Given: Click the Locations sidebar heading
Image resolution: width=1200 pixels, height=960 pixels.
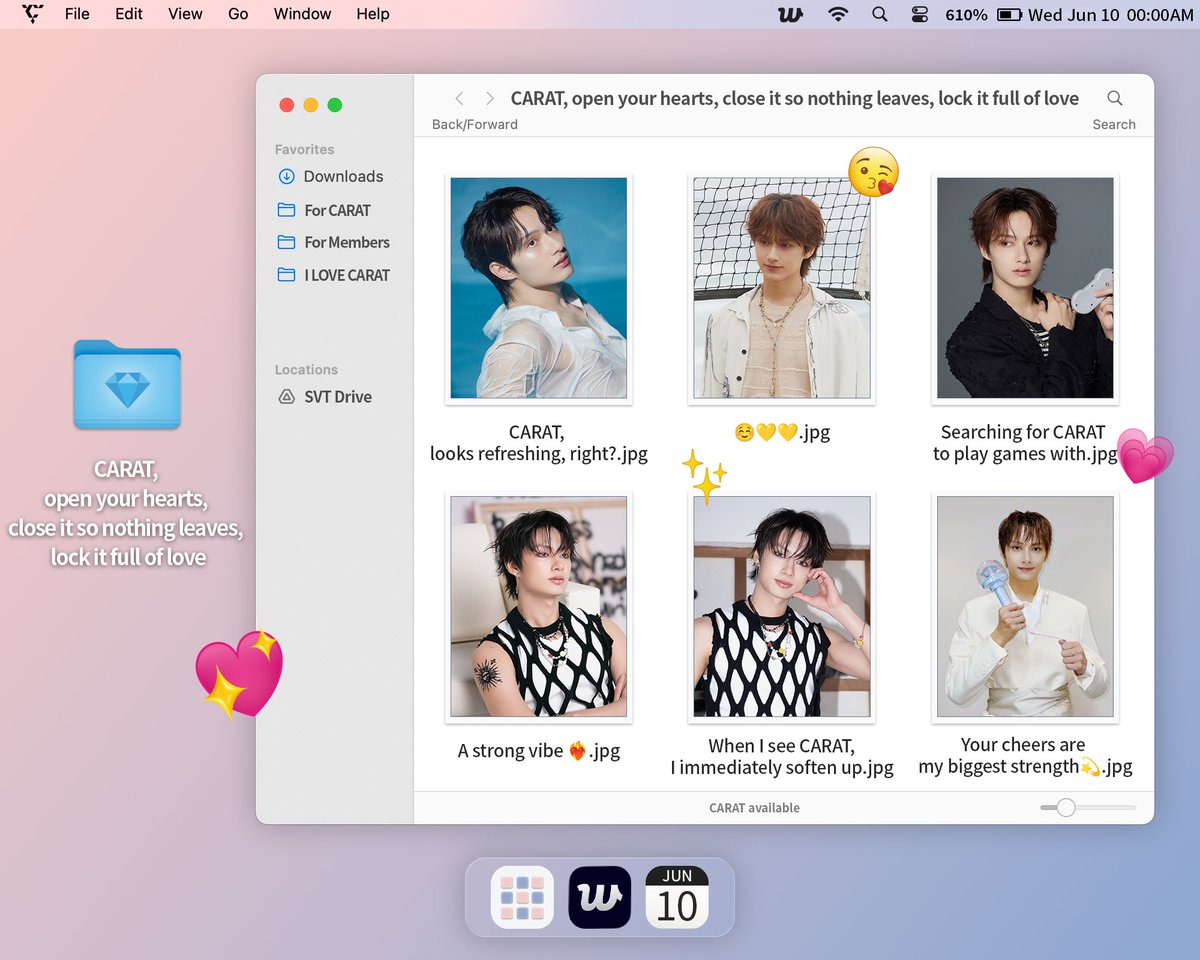Looking at the screenshot, I should tap(307, 369).
